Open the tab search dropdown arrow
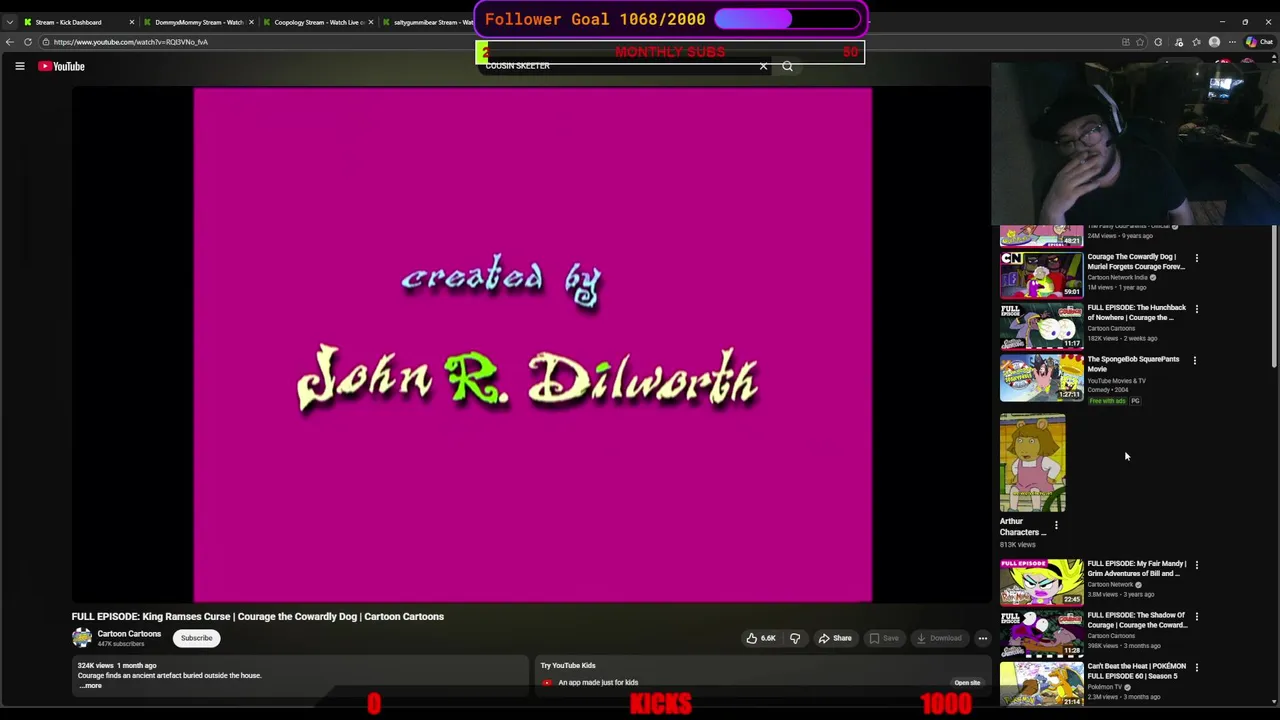 (9, 22)
